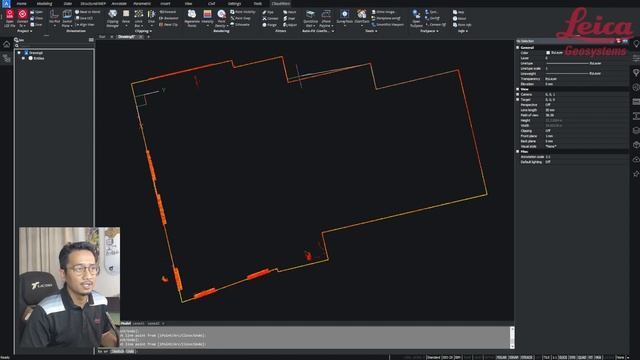Screen dimensions: 640x360
Task: Click the Save UCS button
Action: click(x=84, y=18)
